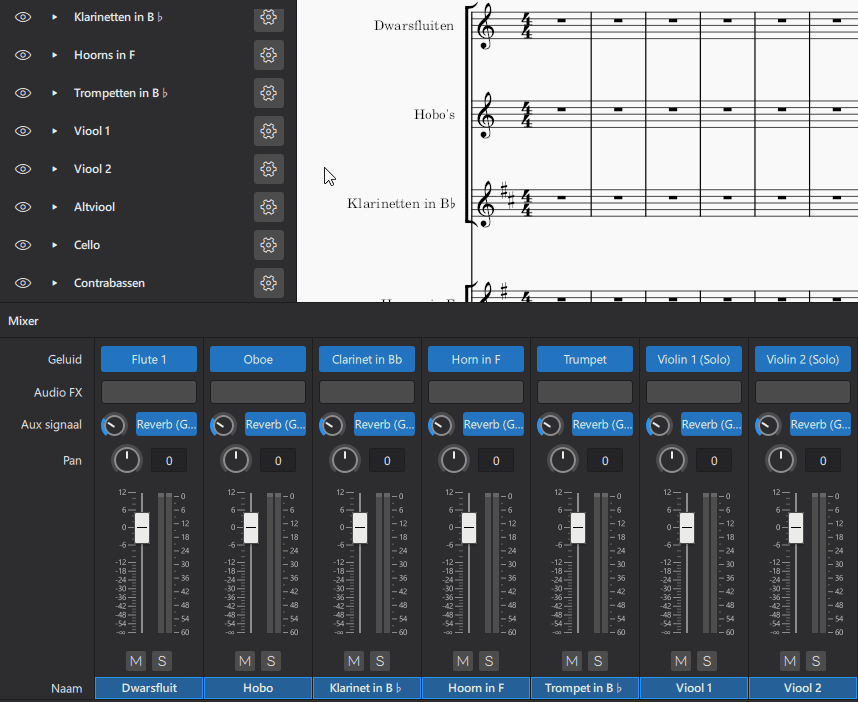The height and width of the screenshot is (702, 858).
Task: Toggle visibility of Viool 2
Action: [x=22, y=169]
